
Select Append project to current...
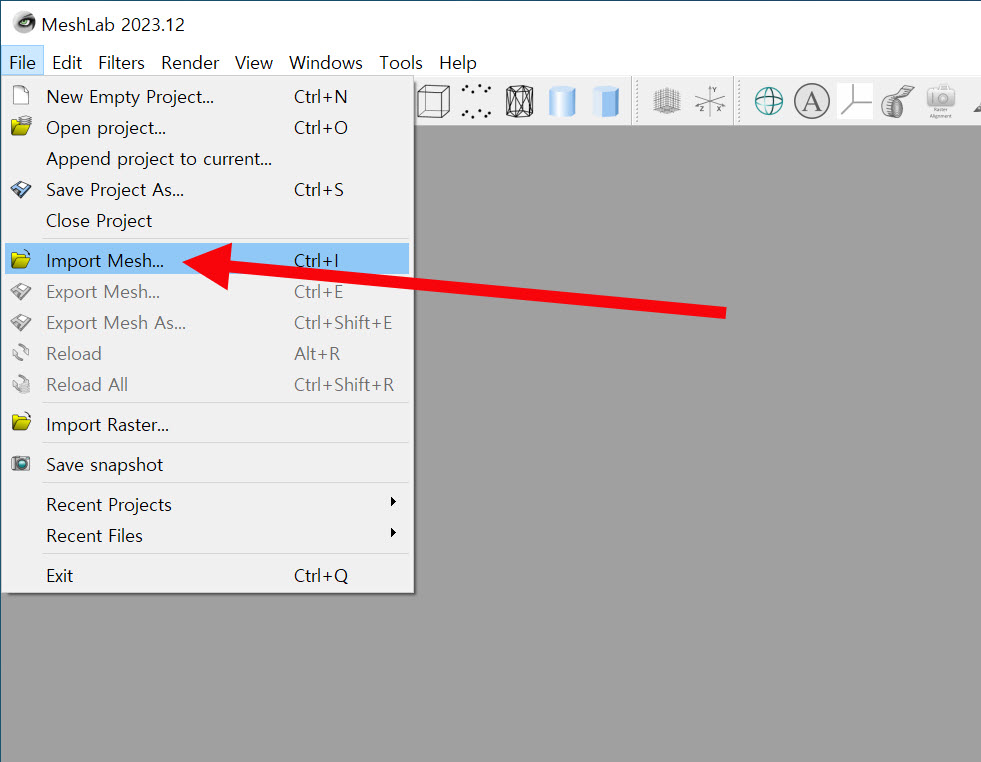point(207,159)
